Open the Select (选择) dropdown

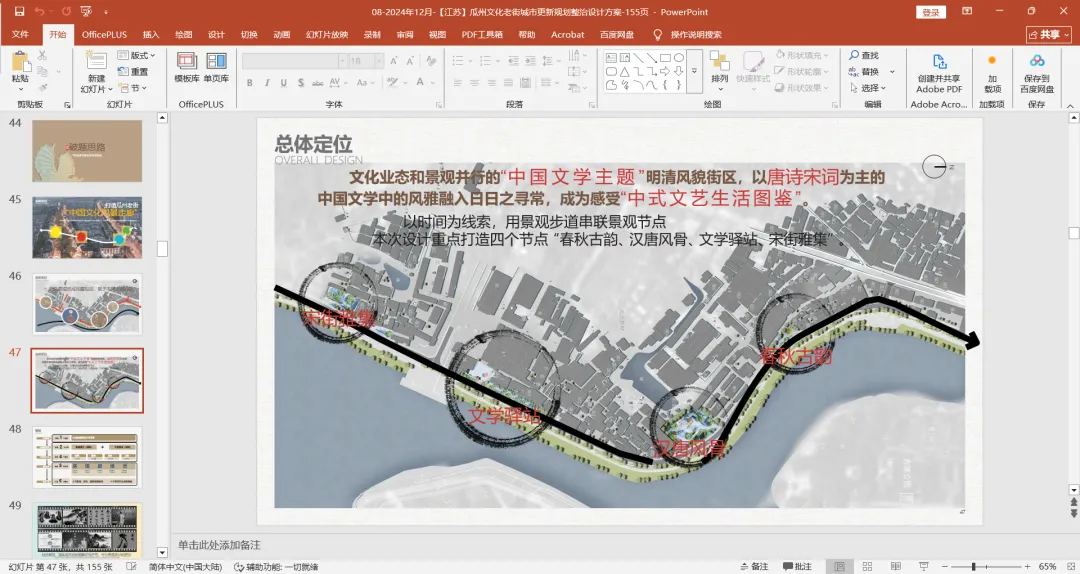click(868, 88)
